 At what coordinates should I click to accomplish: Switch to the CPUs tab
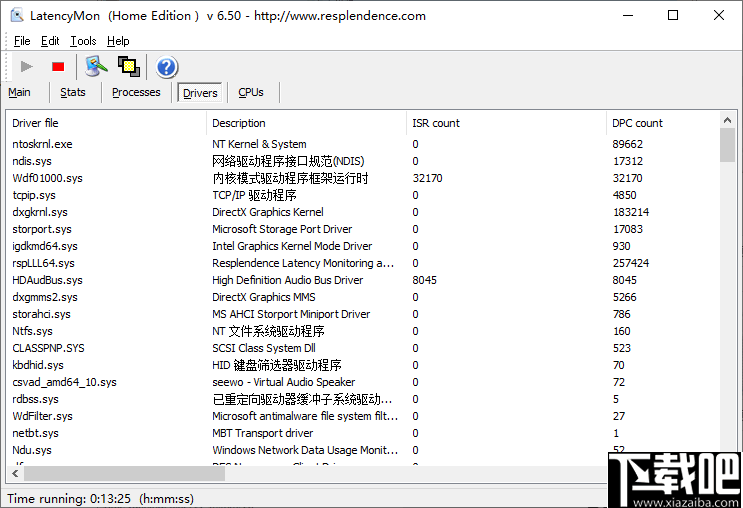[251, 92]
